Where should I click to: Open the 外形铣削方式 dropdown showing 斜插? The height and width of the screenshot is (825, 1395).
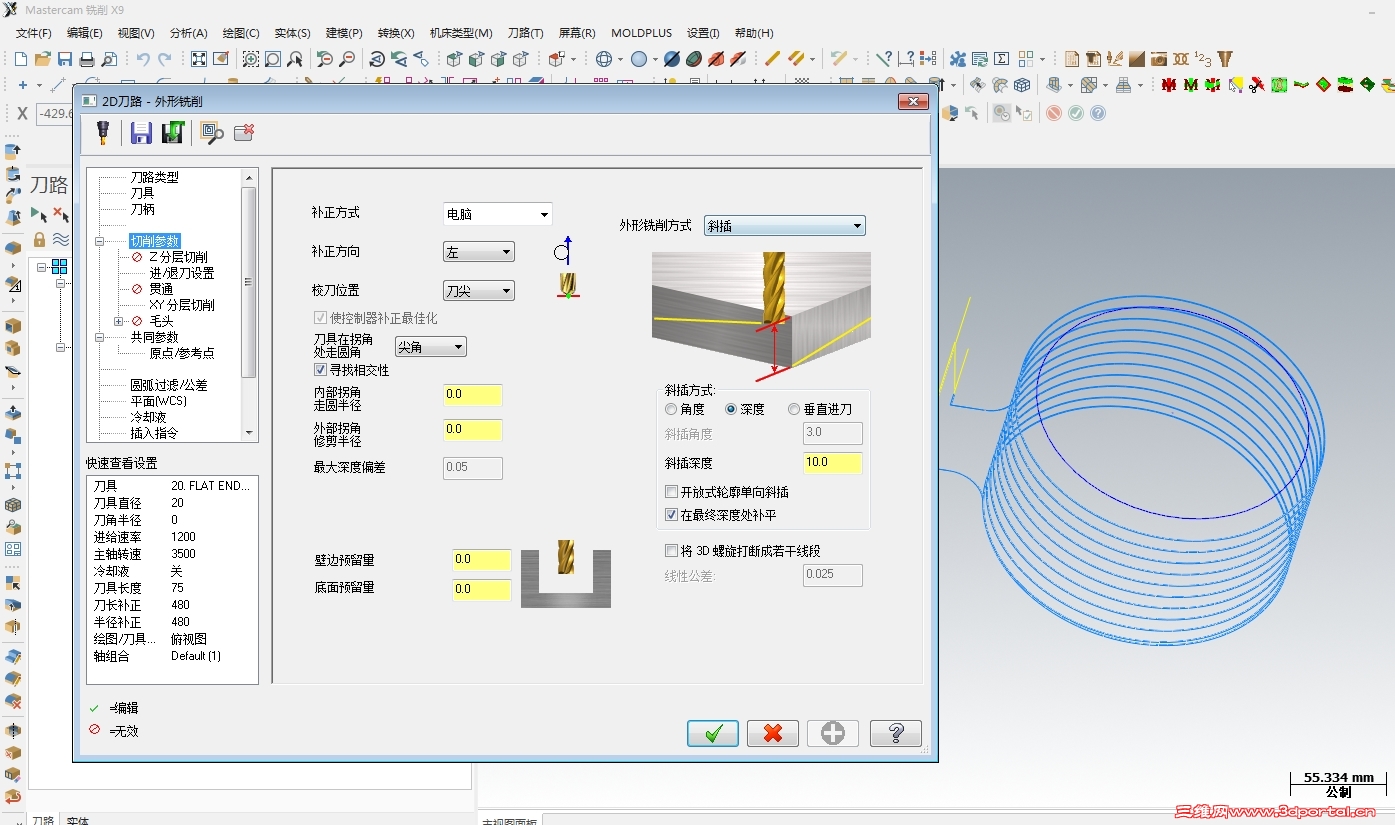785,226
